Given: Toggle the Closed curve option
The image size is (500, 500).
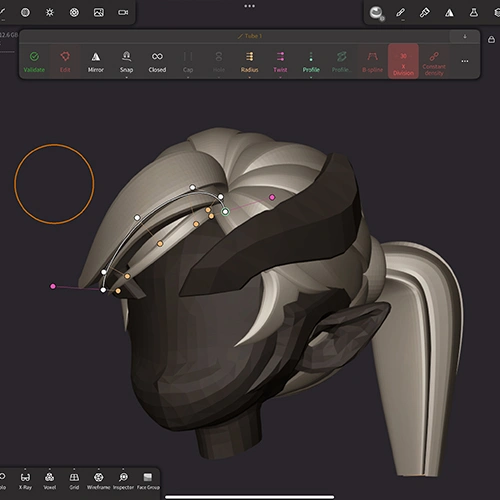Looking at the screenshot, I should 157,61.
